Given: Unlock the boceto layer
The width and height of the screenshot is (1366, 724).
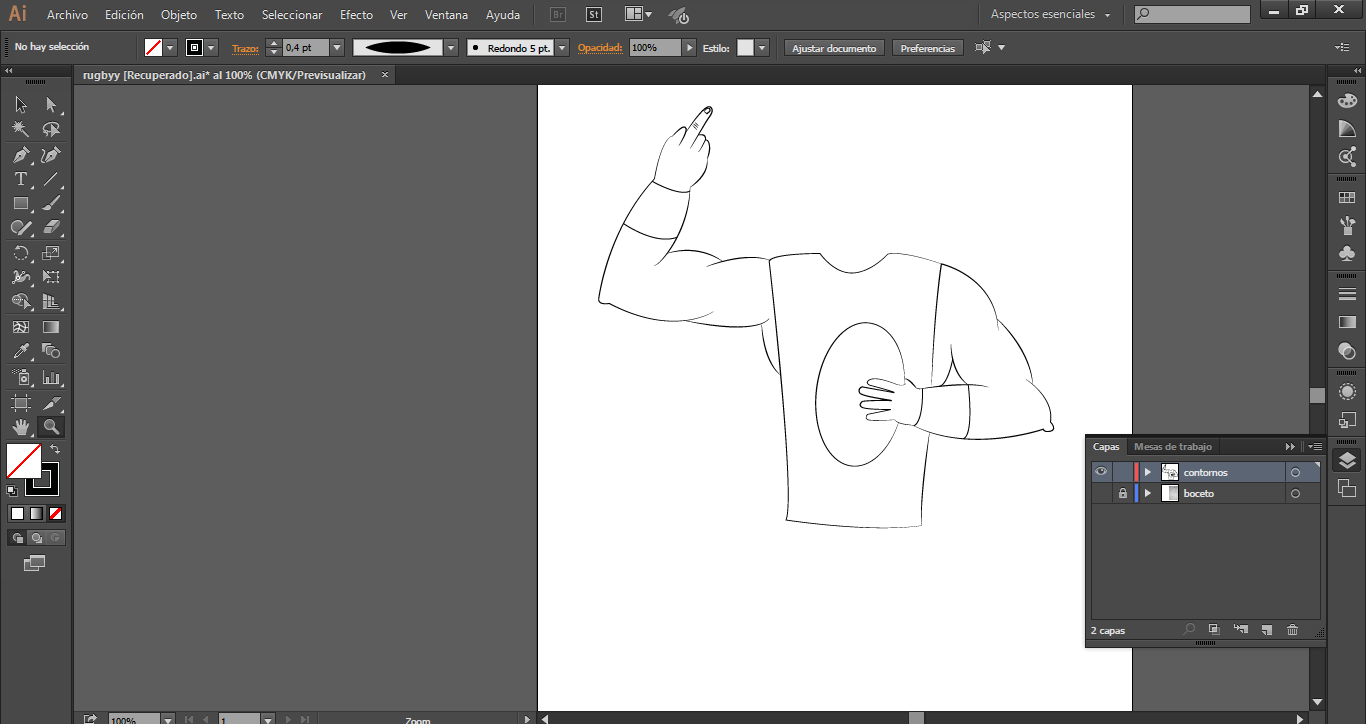Looking at the screenshot, I should tap(1123, 494).
